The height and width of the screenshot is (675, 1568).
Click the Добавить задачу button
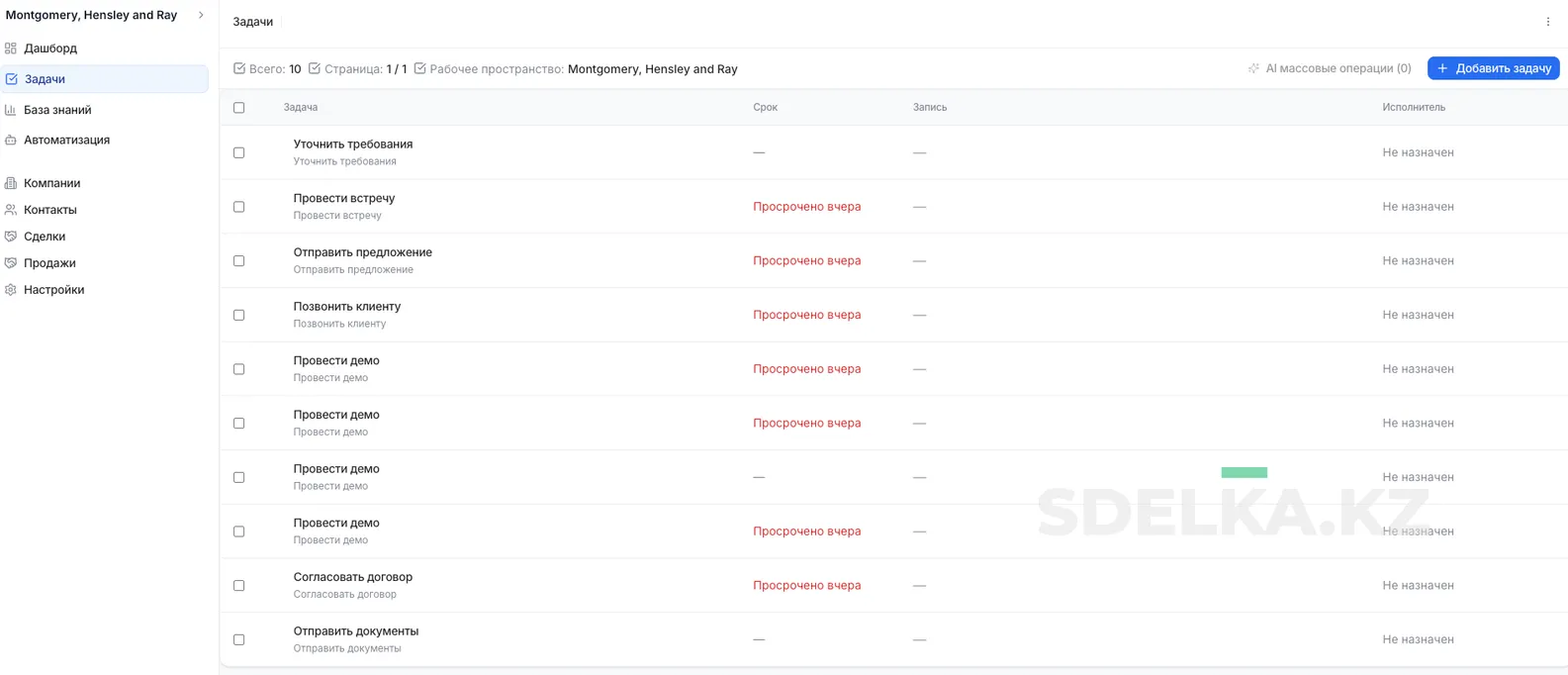click(x=1493, y=68)
